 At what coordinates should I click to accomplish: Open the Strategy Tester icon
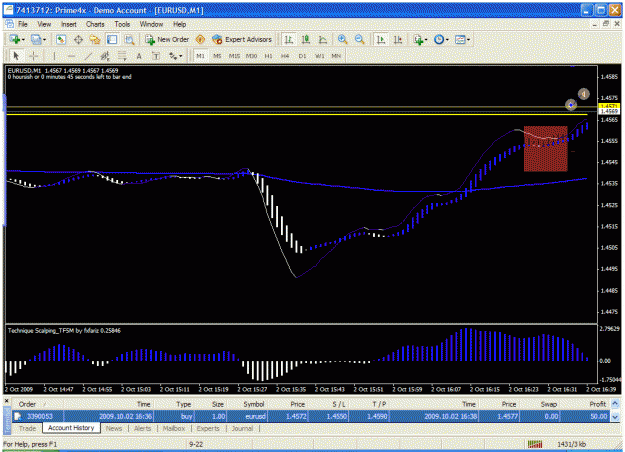(x=129, y=39)
